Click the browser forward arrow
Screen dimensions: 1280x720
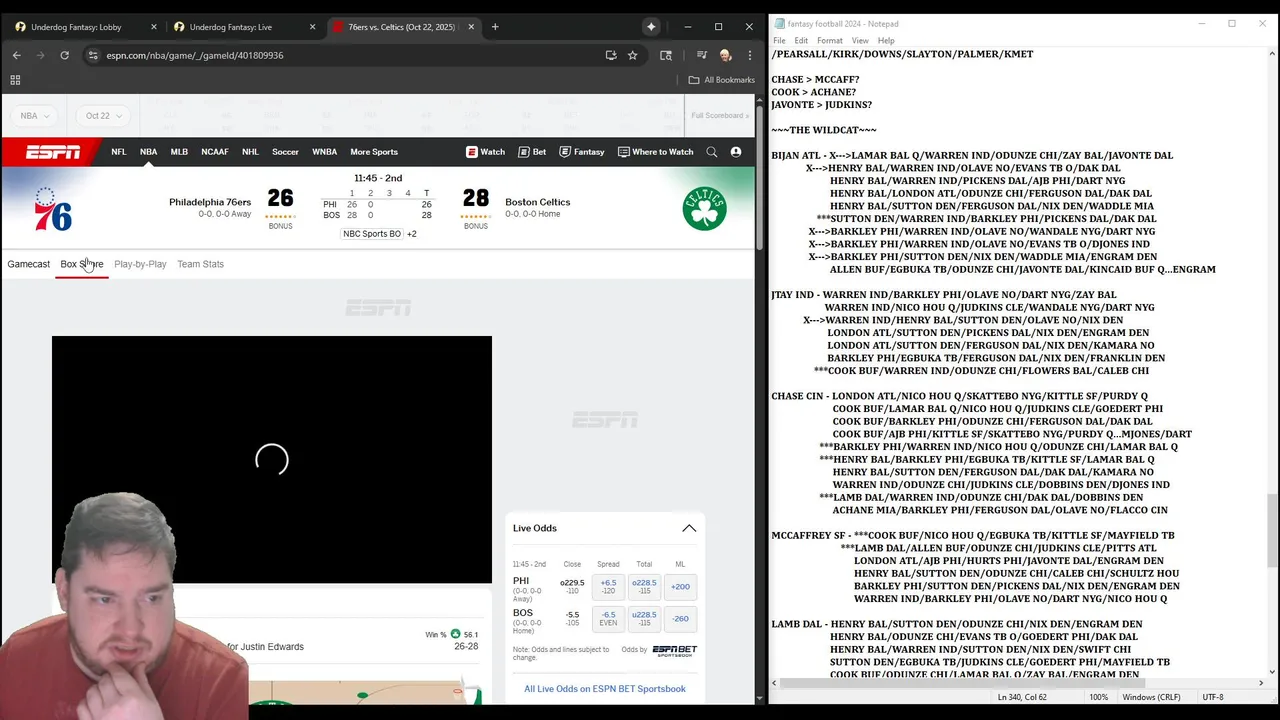point(41,55)
